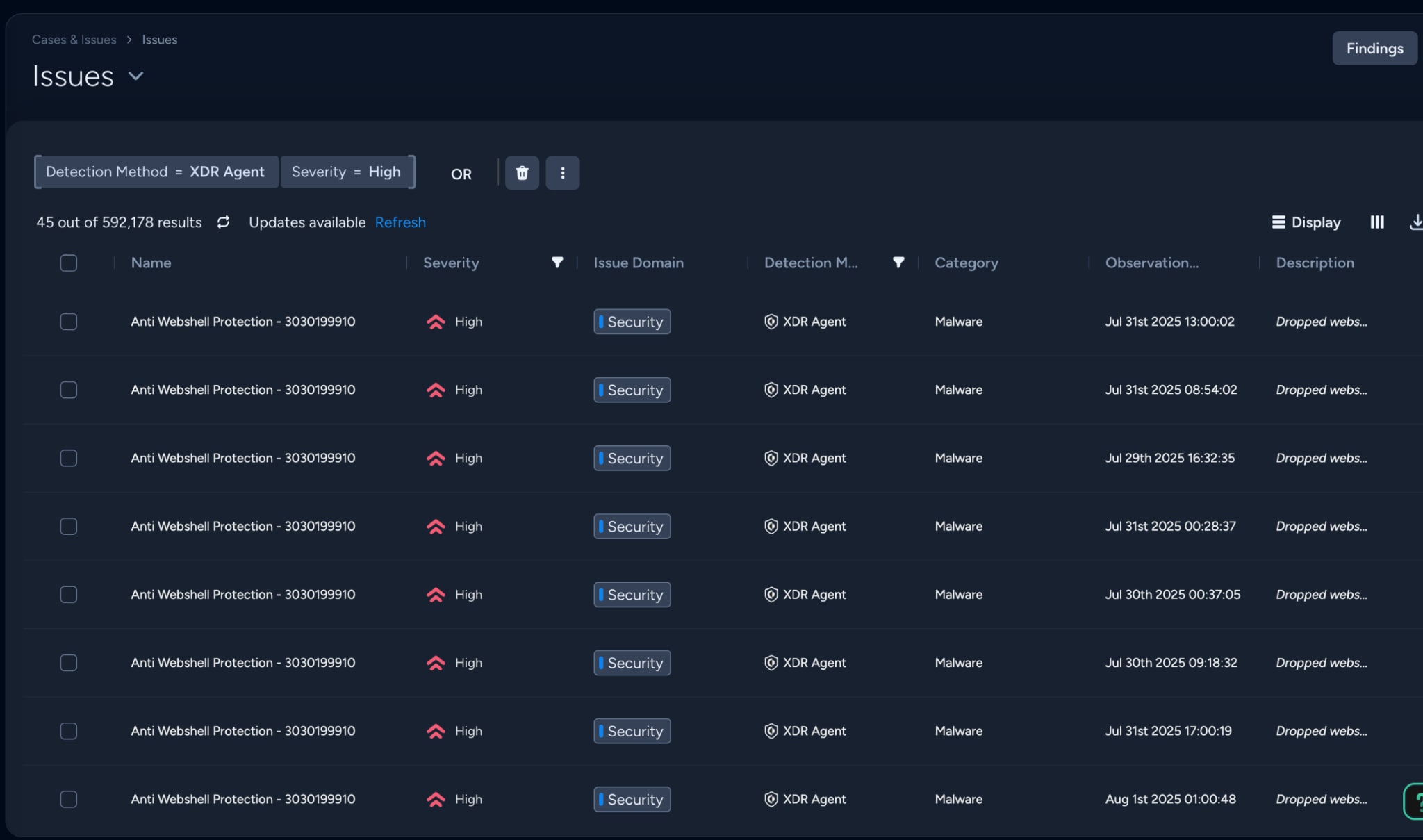Viewport: 1423px width, 840px height.
Task: Check the row observed Jul 29th 16:32:35
Action: pos(68,458)
